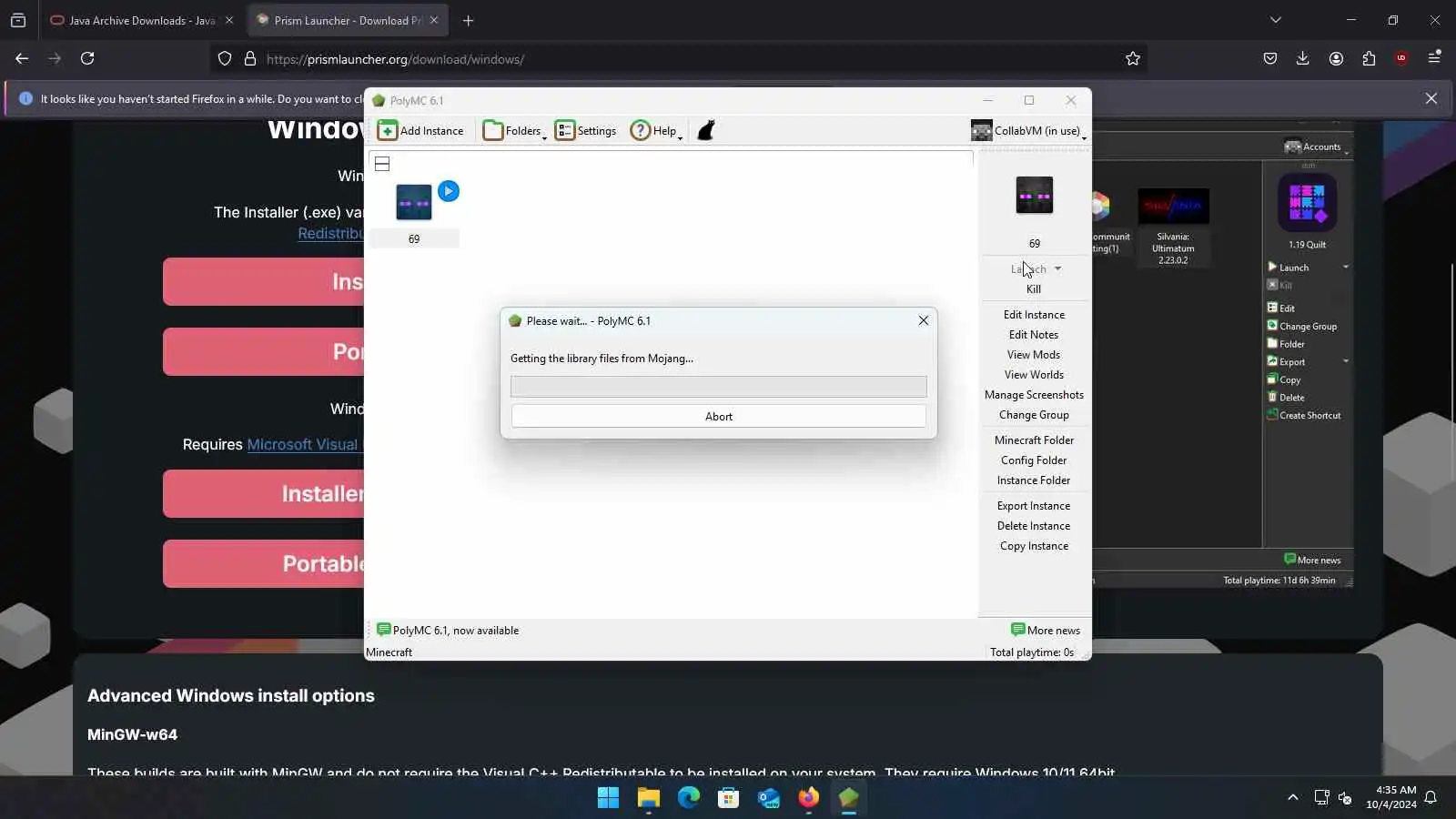Open Firefox list all tabs dropdown
The height and width of the screenshot is (819, 1456).
click(x=1276, y=20)
